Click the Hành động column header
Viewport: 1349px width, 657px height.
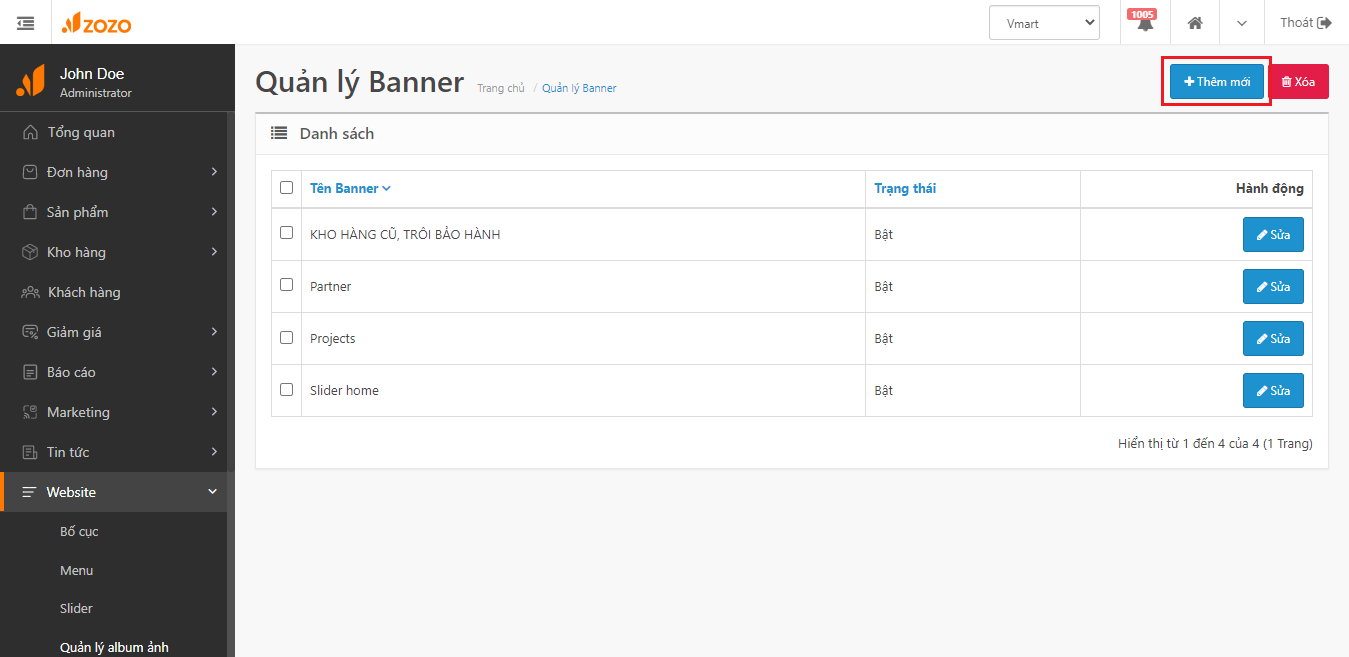click(1269, 188)
